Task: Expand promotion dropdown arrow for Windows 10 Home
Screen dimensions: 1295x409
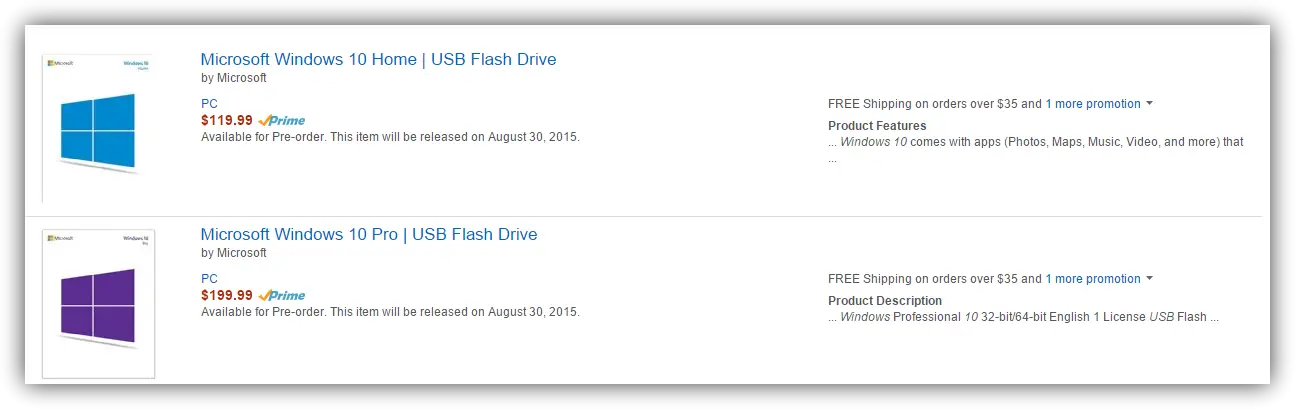Action: (x=1150, y=104)
